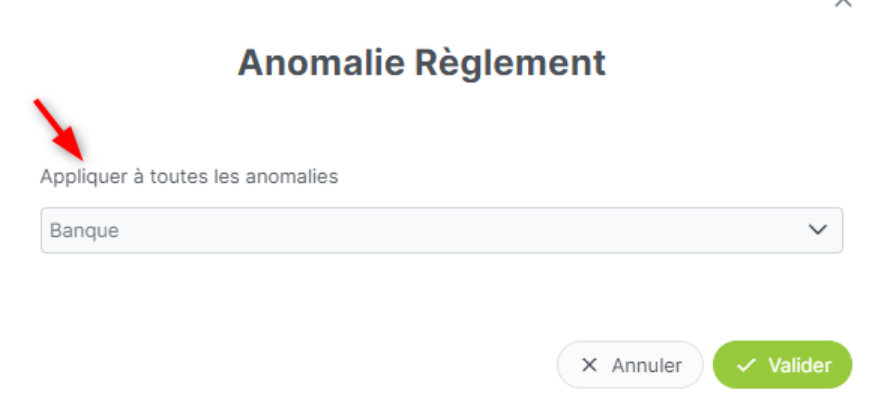Click the chevron arrow of Banque field

(818, 230)
